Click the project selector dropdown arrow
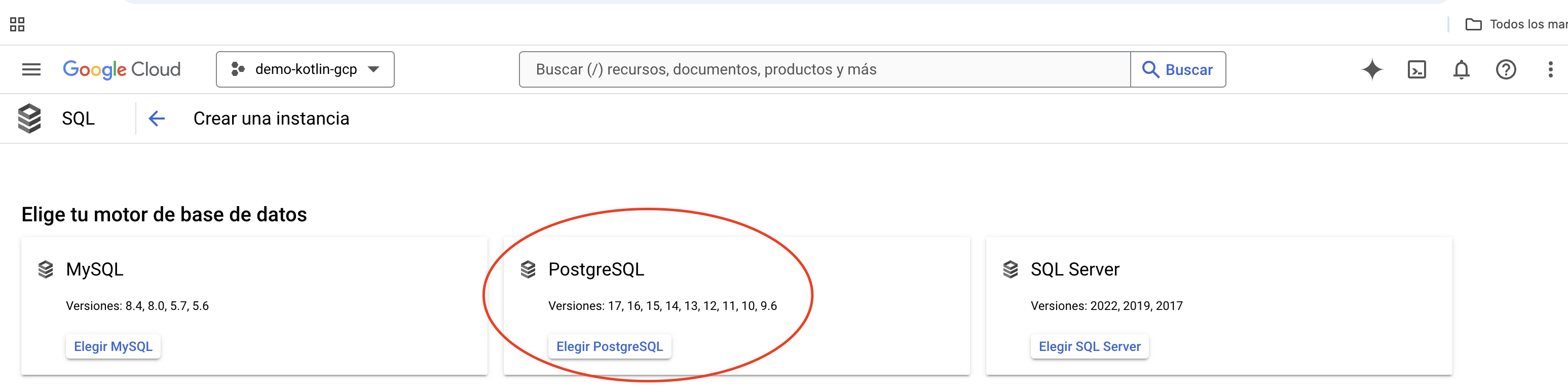The height and width of the screenshot is (392, 1568). (374, 69)
